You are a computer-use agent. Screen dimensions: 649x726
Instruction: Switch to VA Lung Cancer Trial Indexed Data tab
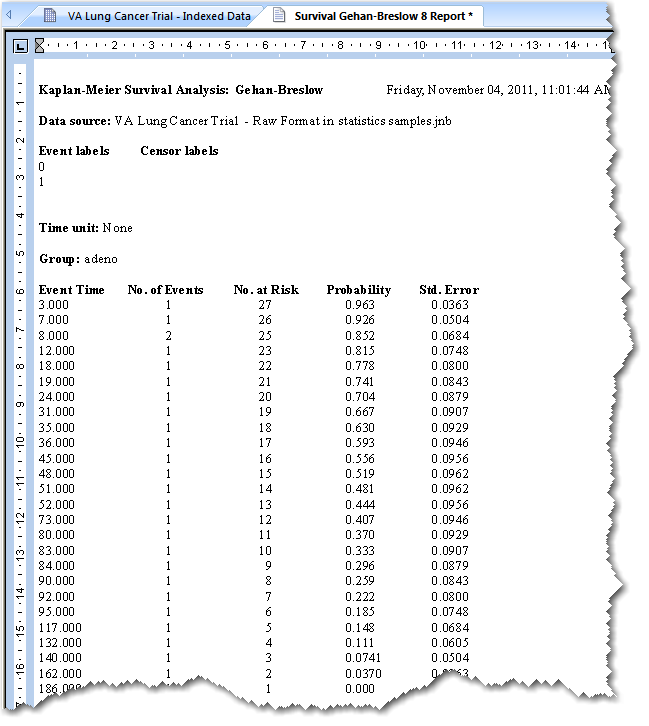[x=148, y=16]
